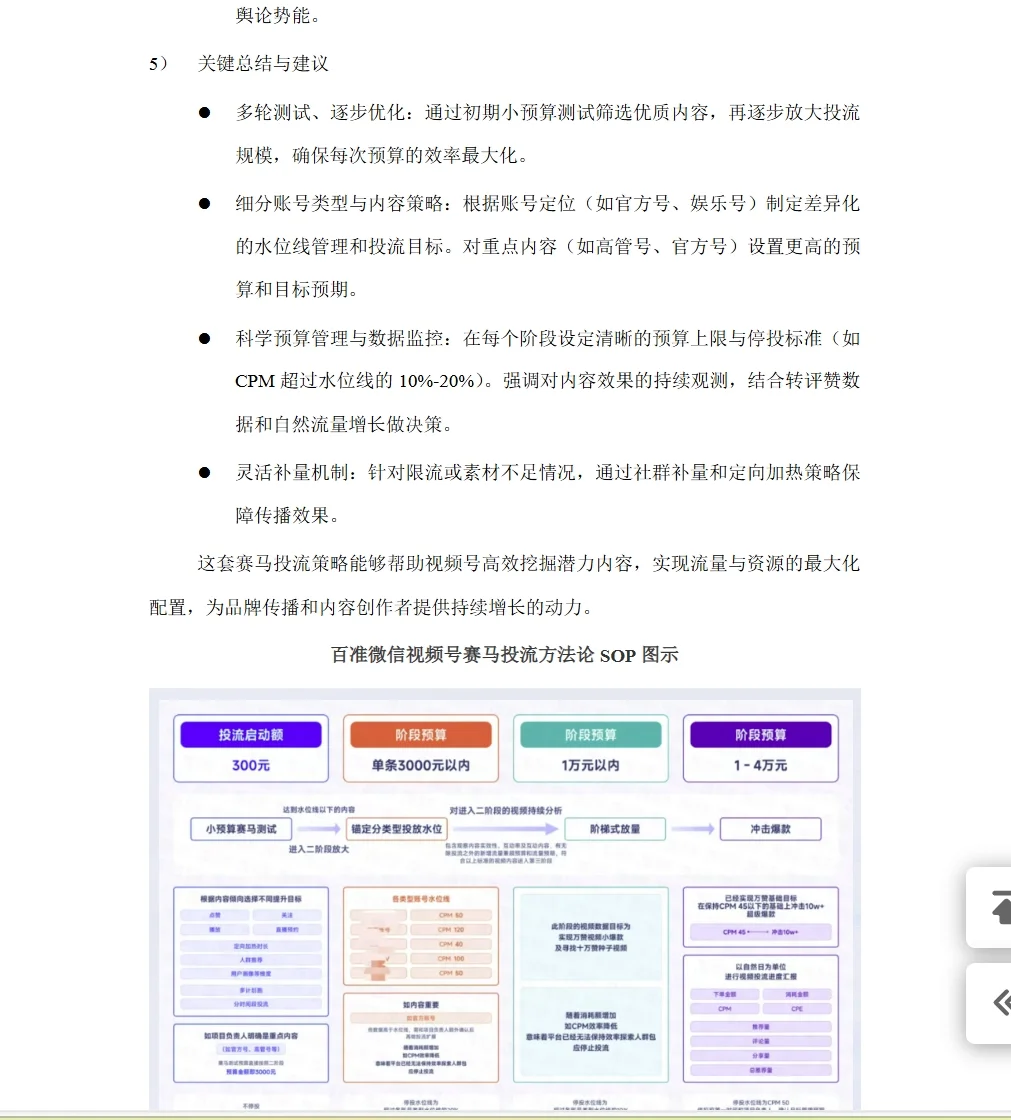Select the 直播预约 option
This screenshot has height=1120, width=1011.
click(287, 929)
